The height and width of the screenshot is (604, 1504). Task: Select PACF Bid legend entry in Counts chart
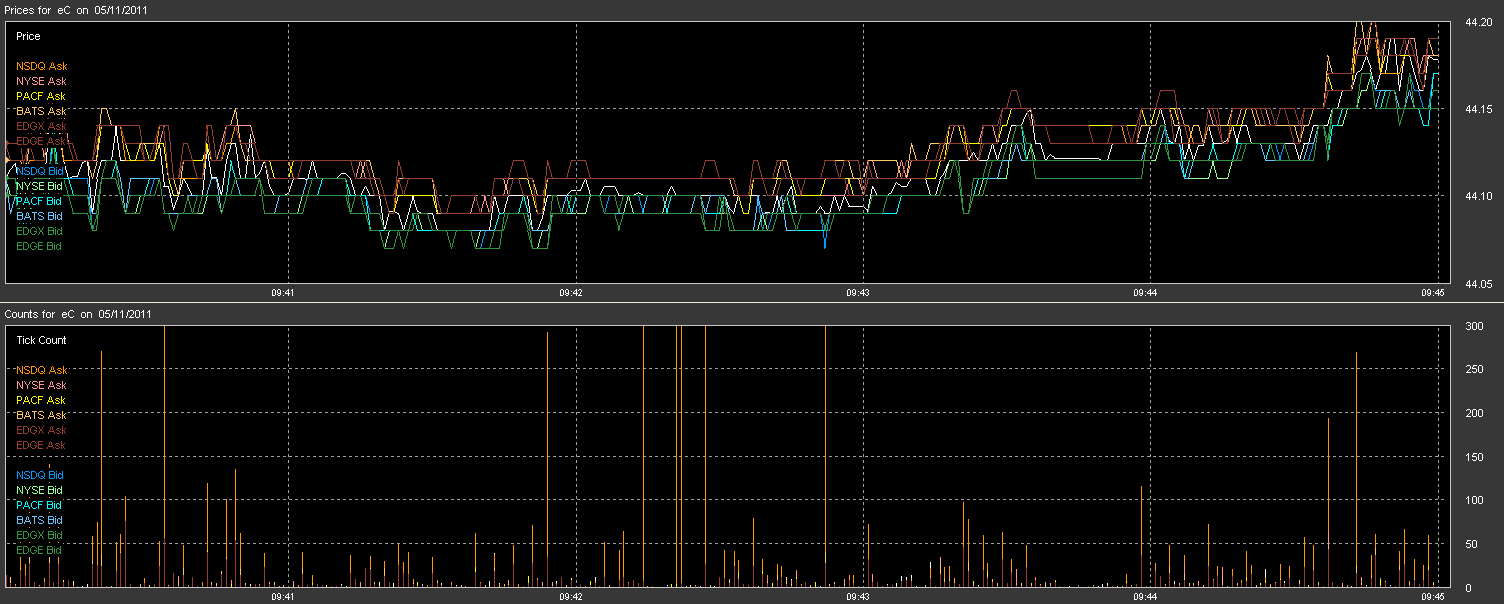(39, 505)
